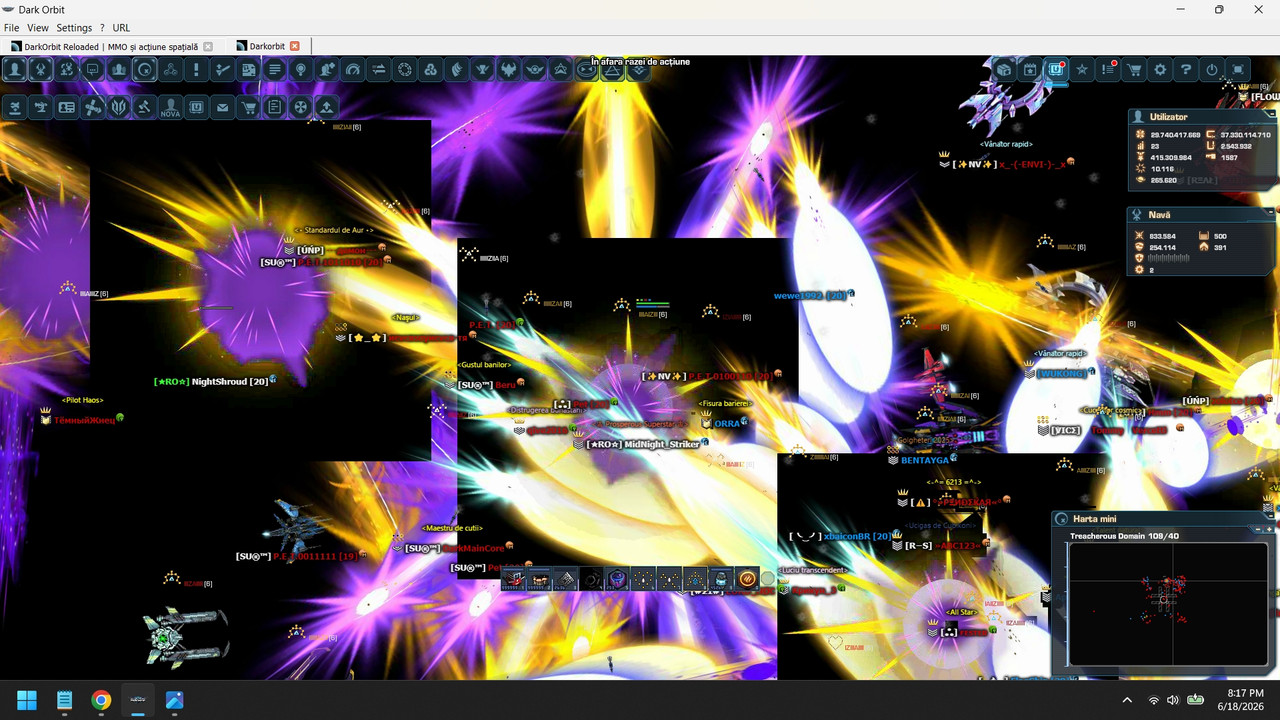
Task: Click the small round button ending action bar
Action: tap(768, 579)
